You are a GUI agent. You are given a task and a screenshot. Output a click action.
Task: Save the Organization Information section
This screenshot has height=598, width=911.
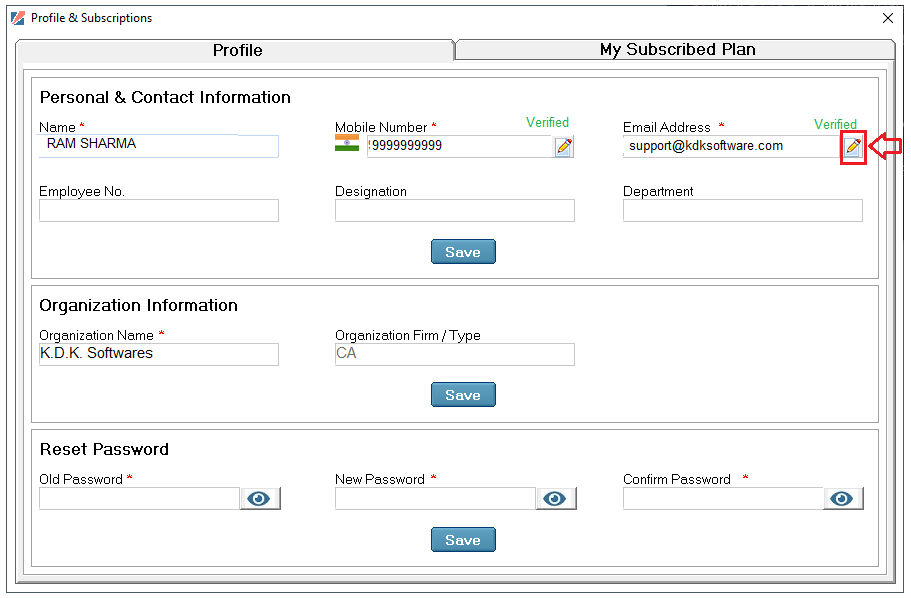[463, 395]
